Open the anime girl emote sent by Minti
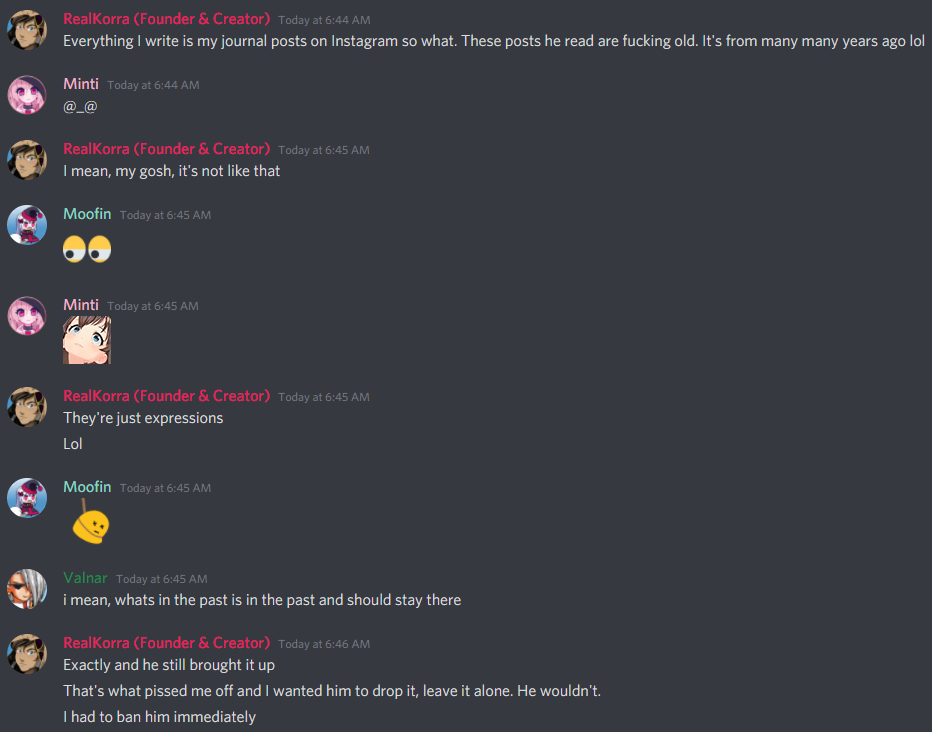The width and height of the screenshot is (932, 732). point(87,340)
